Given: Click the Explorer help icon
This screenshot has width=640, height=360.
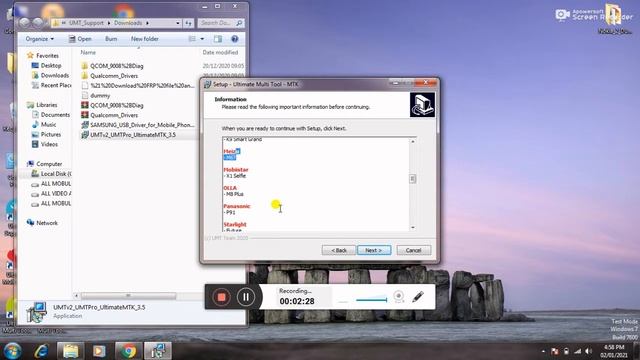Looking at the screenshot, I should click(235, 39).
